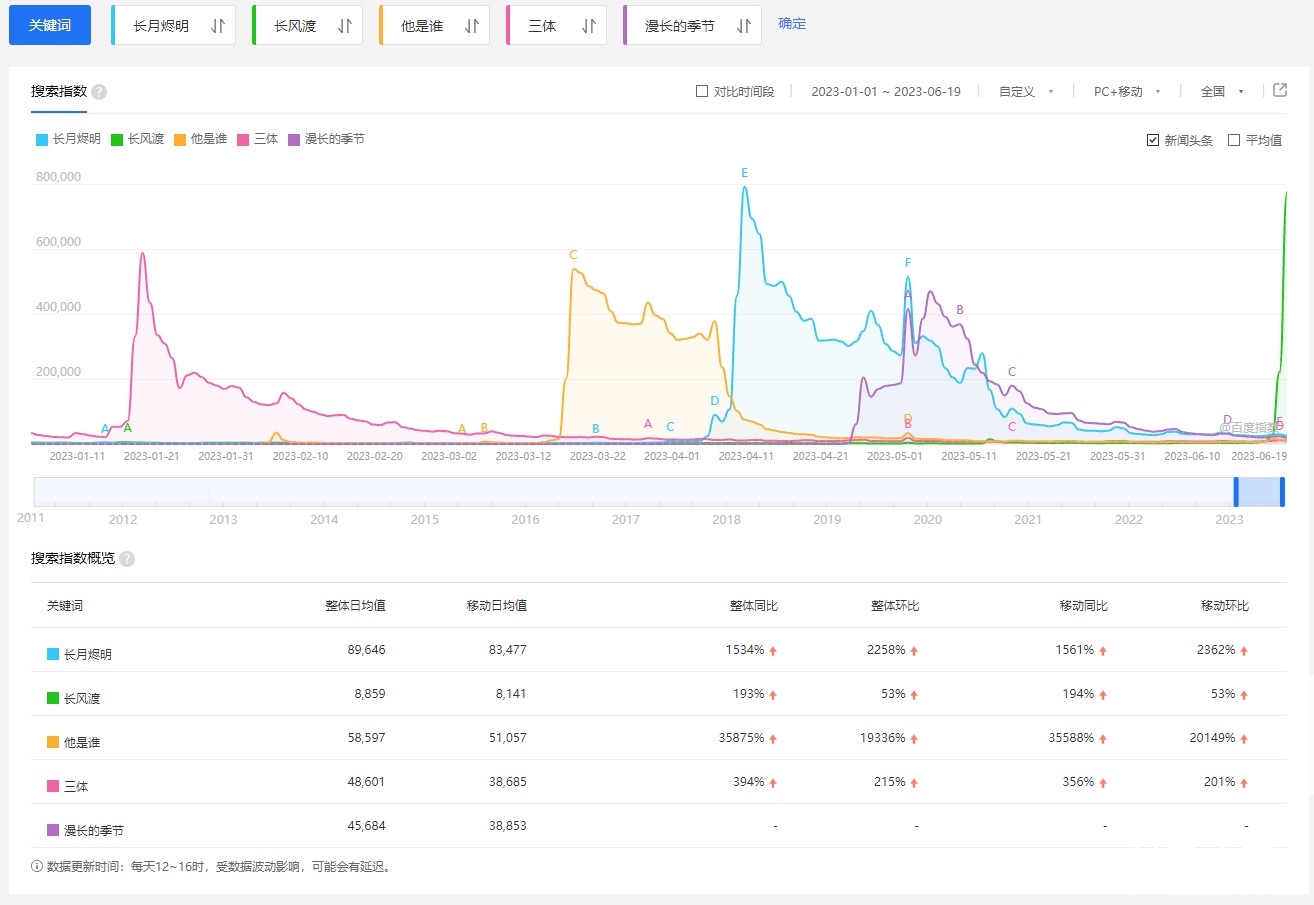Toggle 三体 legend series
Viewport: 1314px width, 905px height.
tap(258, 139)
